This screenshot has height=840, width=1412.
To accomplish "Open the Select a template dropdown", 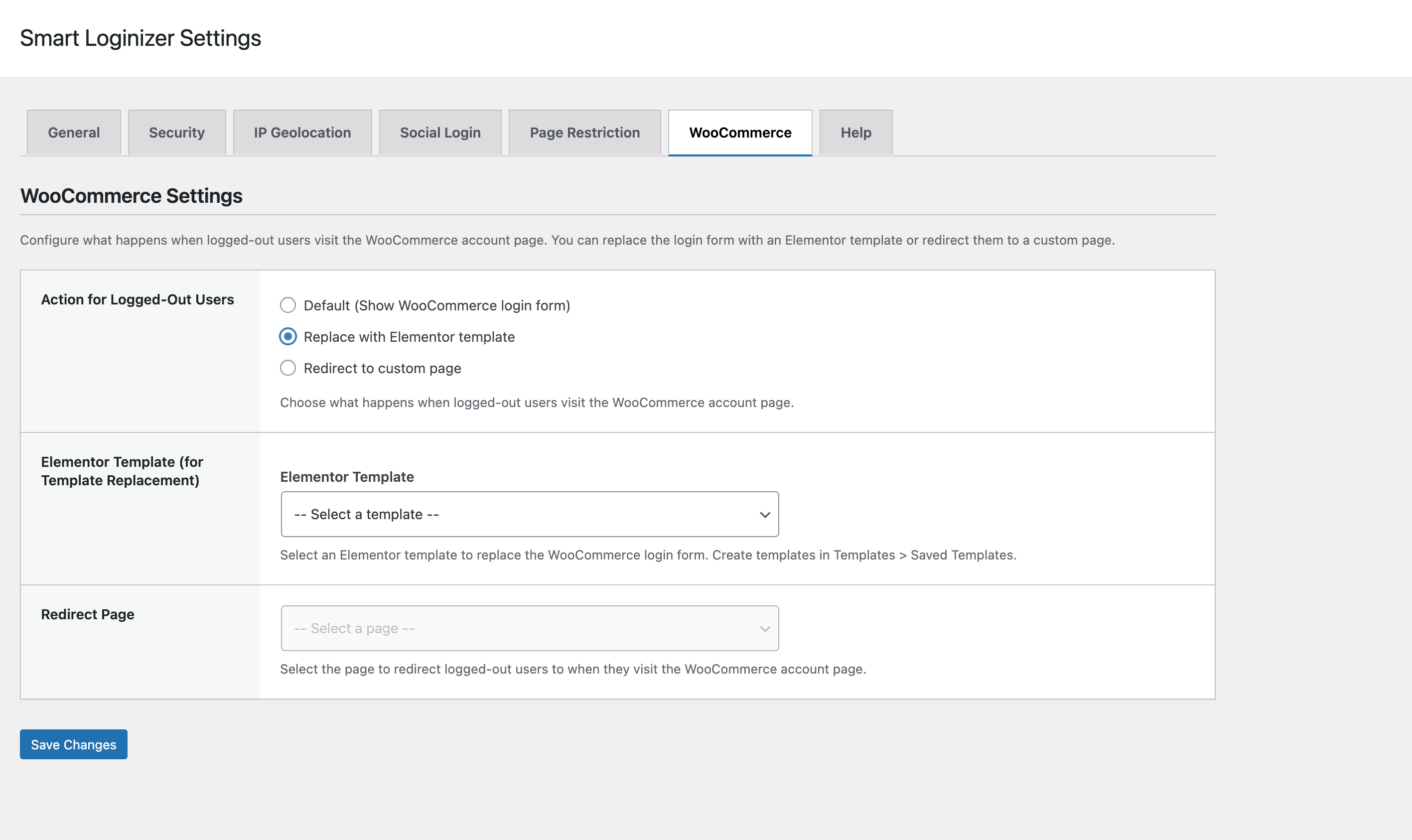I will click(x=530, y=514).
